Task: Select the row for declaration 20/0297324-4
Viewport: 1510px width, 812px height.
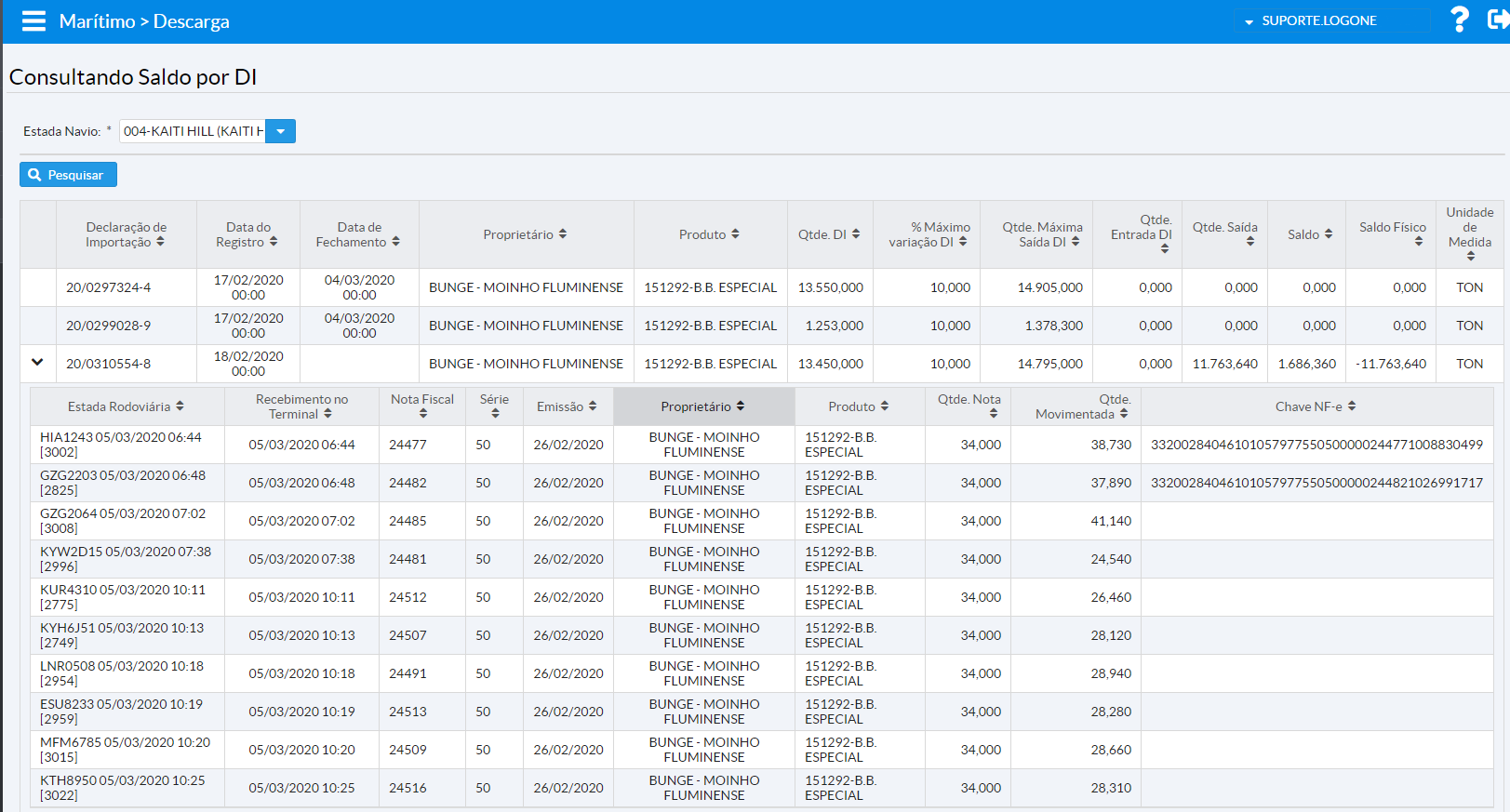Action: (108, 287)
